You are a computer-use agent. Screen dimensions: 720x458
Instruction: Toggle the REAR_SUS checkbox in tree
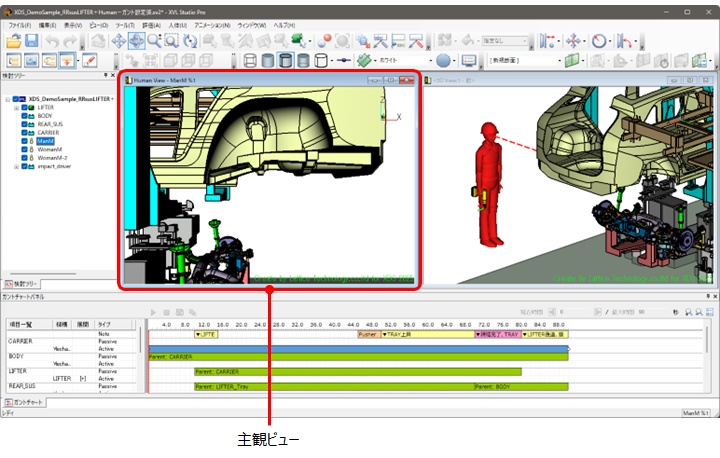[26, 124]
